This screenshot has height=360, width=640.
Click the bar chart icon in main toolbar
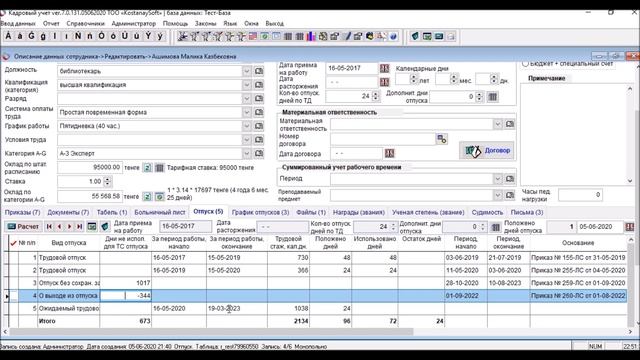click(x=311, y=37)
